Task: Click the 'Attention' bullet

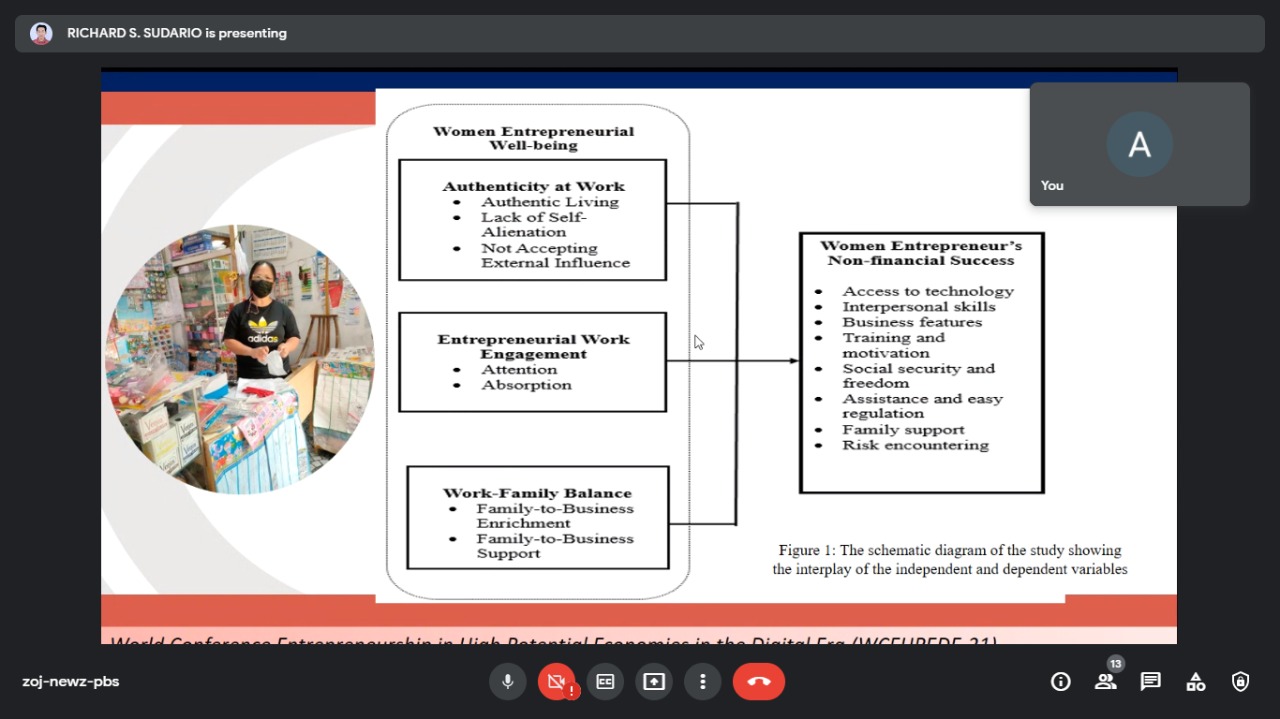Action: click(x=519, y=369)
